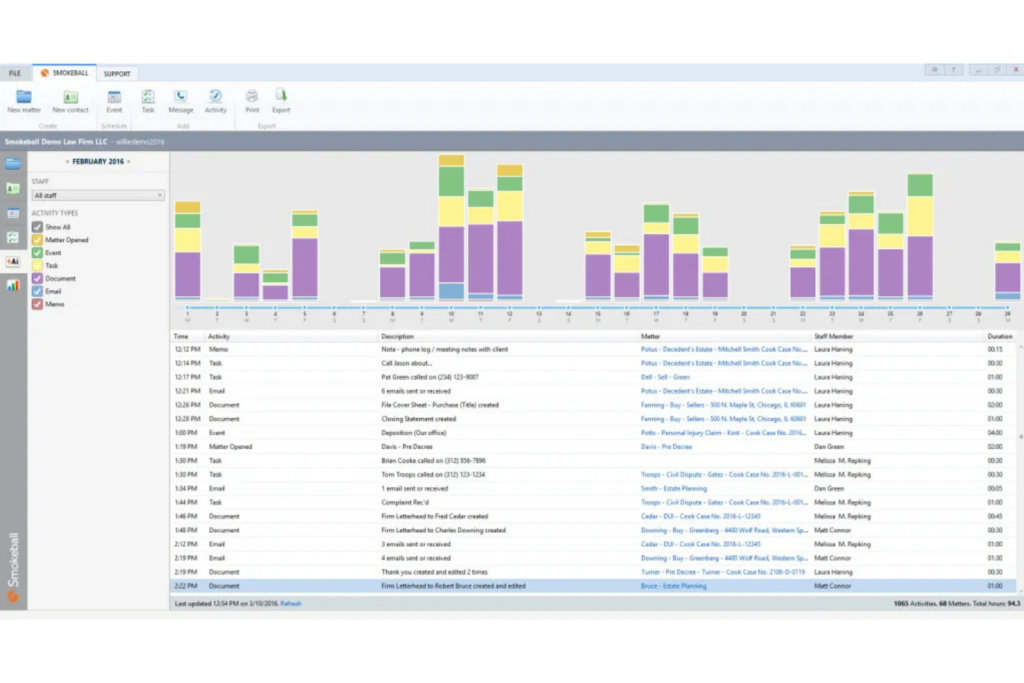Select 'Deposition (Our office)' event row

point(593,433)
